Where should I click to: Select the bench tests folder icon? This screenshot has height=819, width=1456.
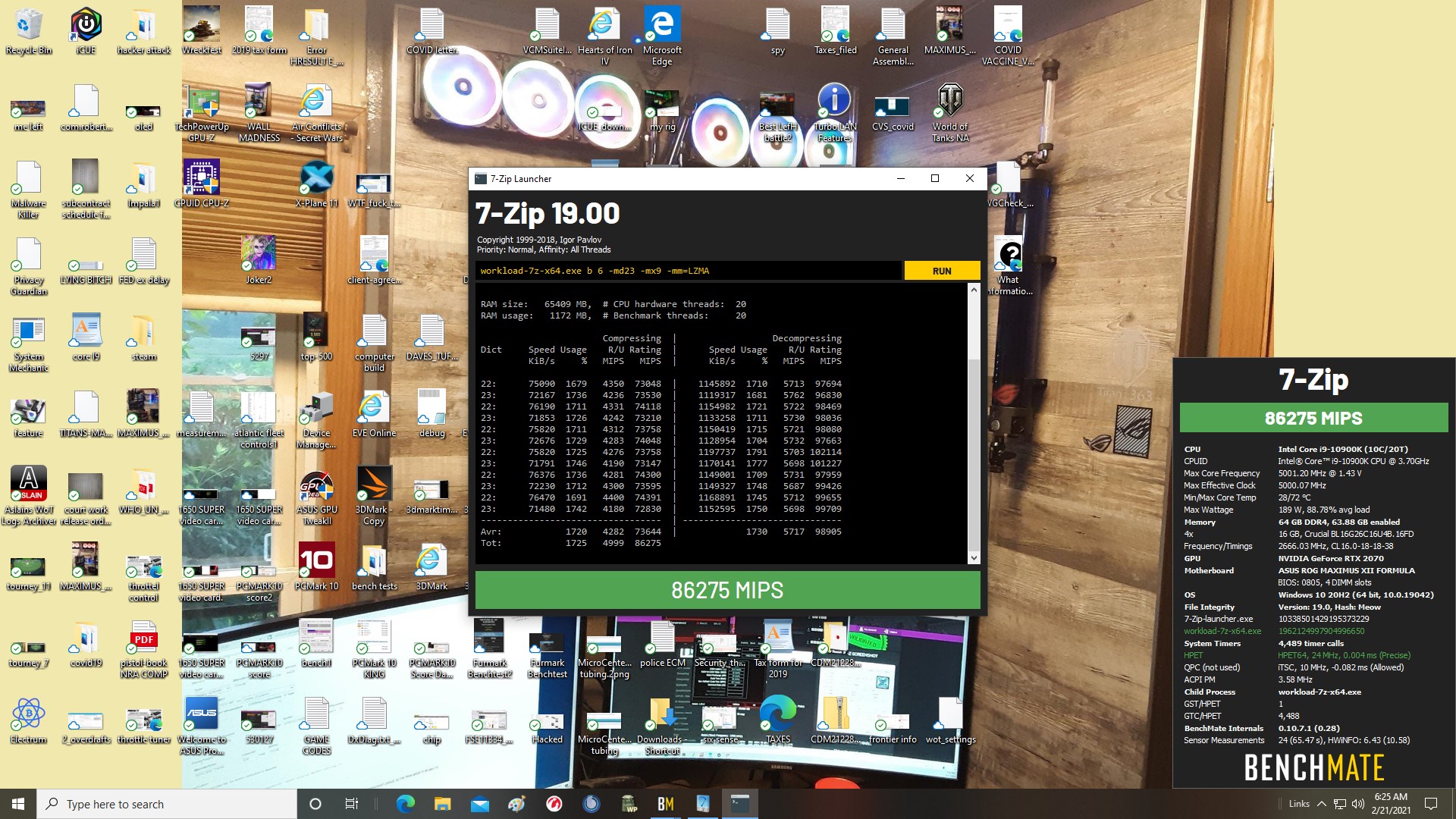[x=374, y=566]
